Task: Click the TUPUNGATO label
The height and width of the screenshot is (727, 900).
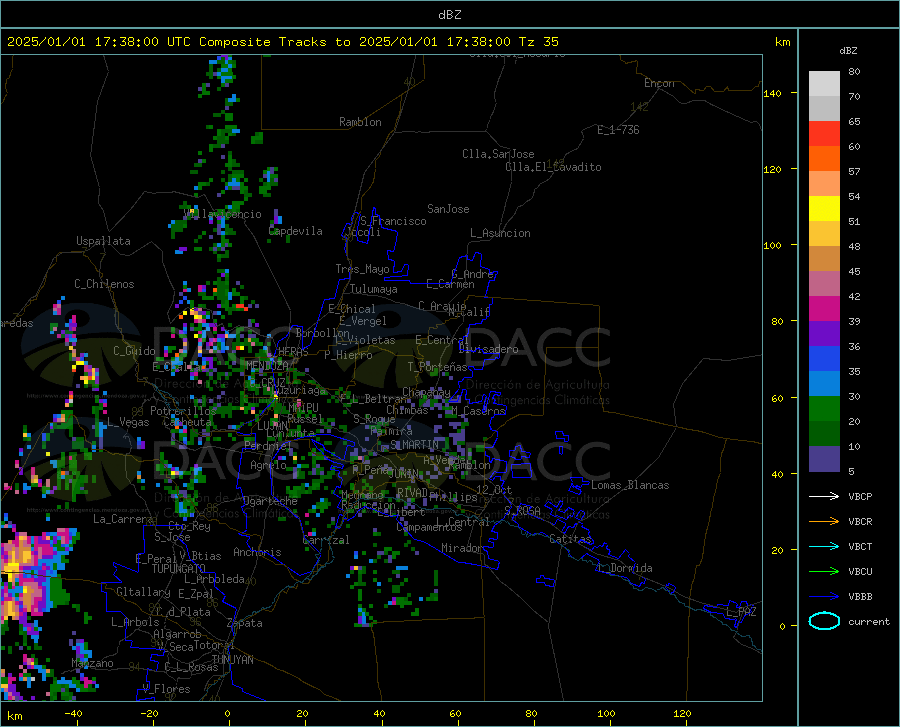Action: click(x=179, y=569)
